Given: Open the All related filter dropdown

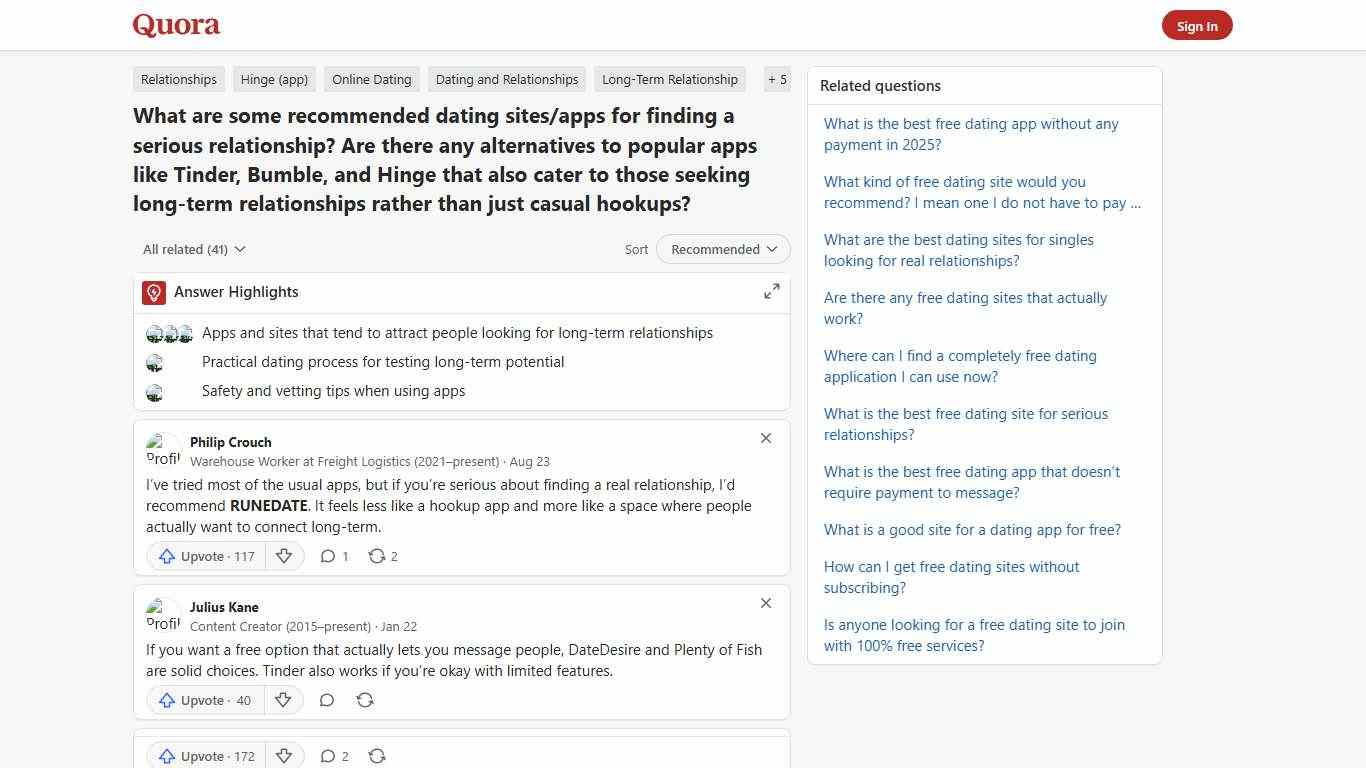Looking at the screenshot, I should [x=193, y=249].
